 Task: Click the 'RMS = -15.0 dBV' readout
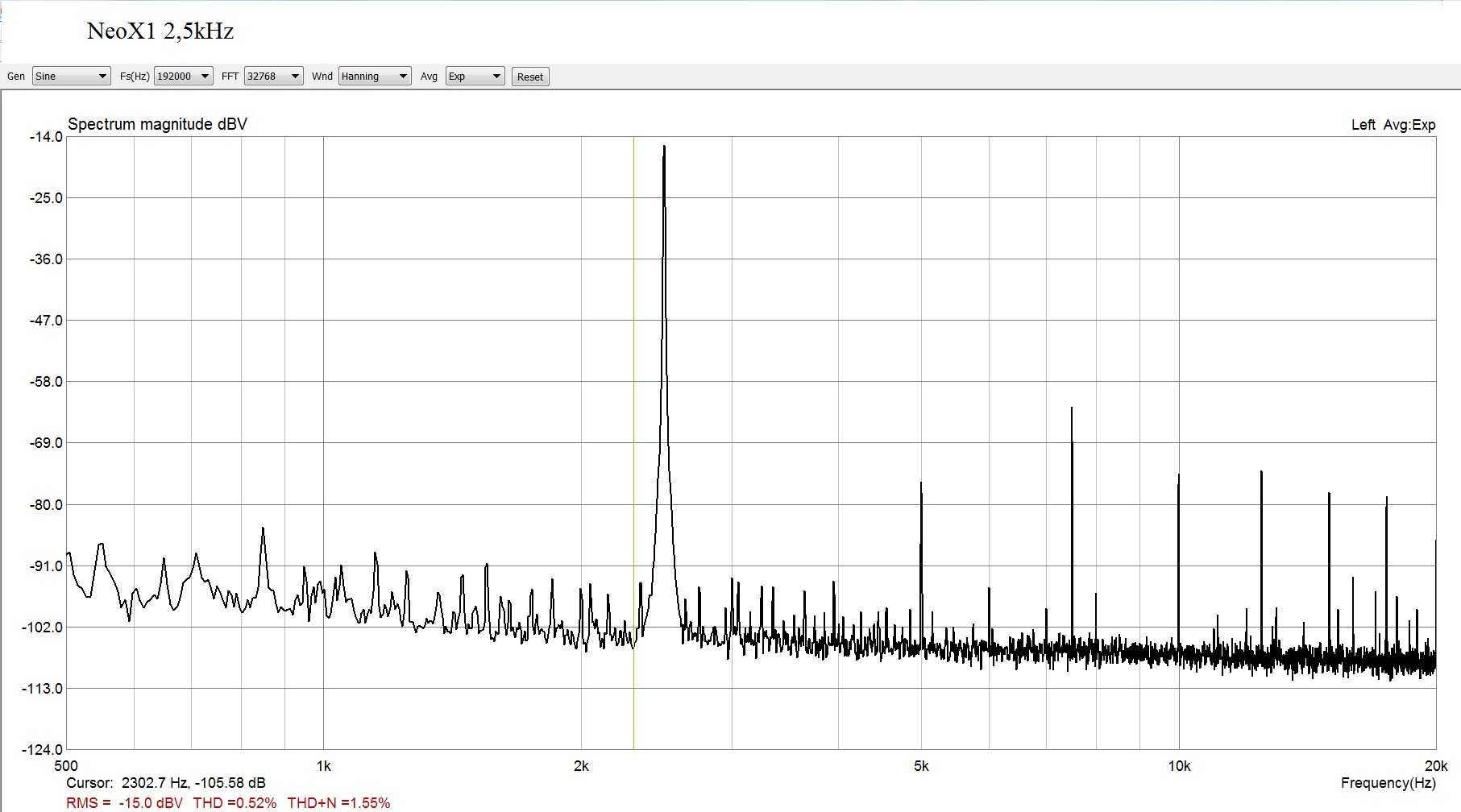coord(124,803)
